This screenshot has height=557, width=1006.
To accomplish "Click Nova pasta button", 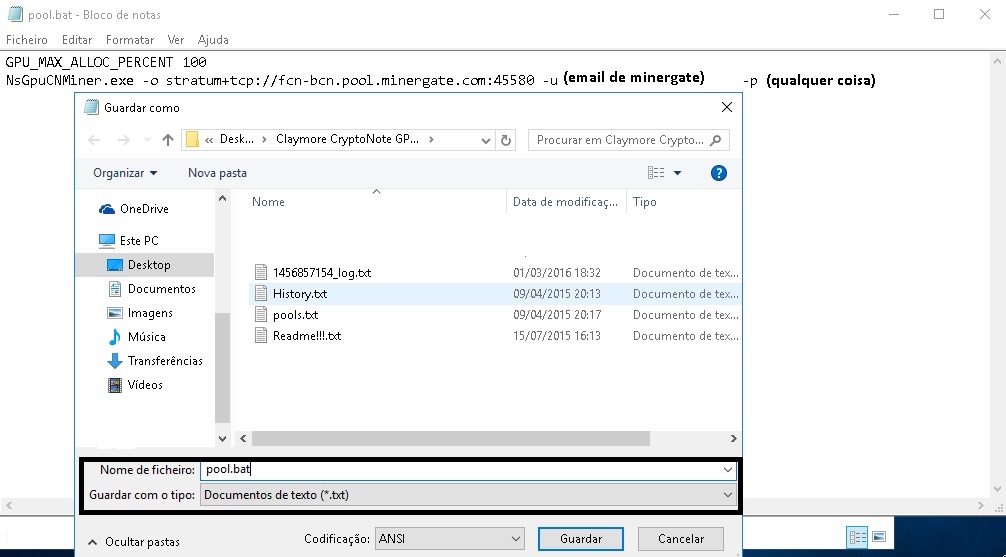I will [x=217, y=173].
